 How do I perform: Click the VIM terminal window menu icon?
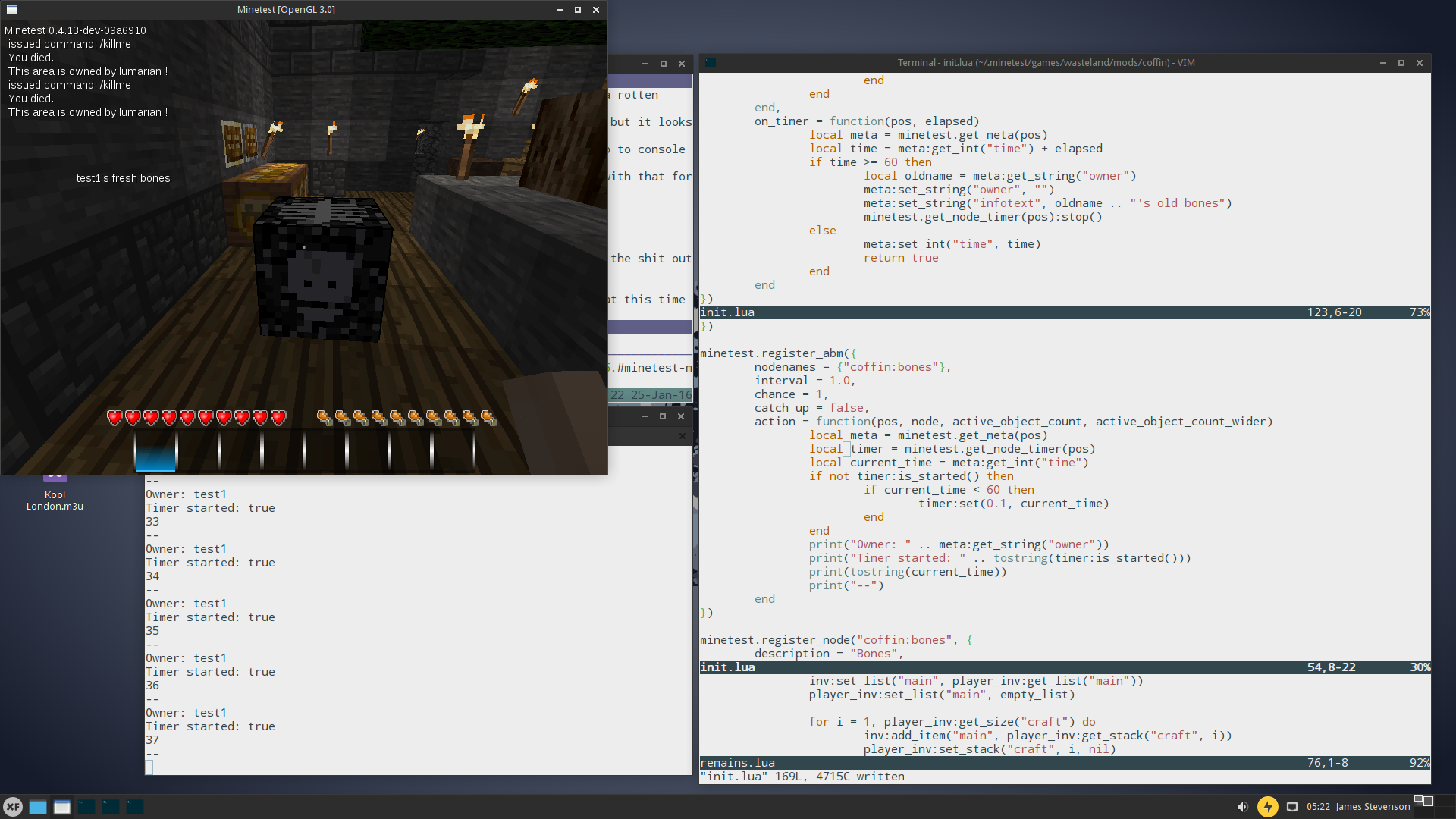tap(711, 63)
